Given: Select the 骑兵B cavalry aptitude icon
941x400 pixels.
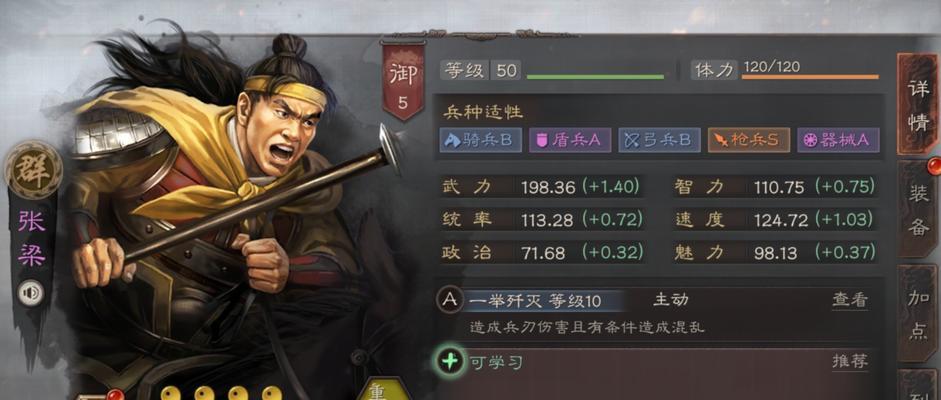Looking at the screenshot, I should (x=480, y=140).
